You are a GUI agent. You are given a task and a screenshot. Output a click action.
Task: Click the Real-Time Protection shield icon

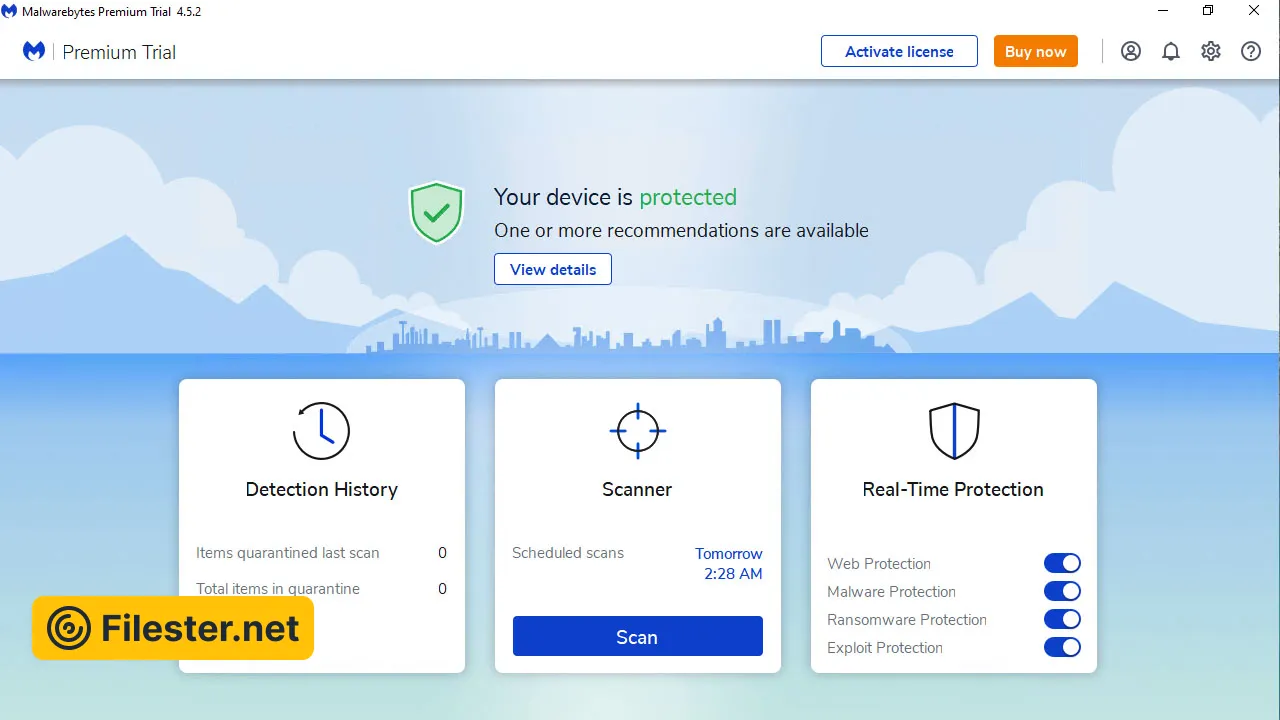click(x=953, y=431)
